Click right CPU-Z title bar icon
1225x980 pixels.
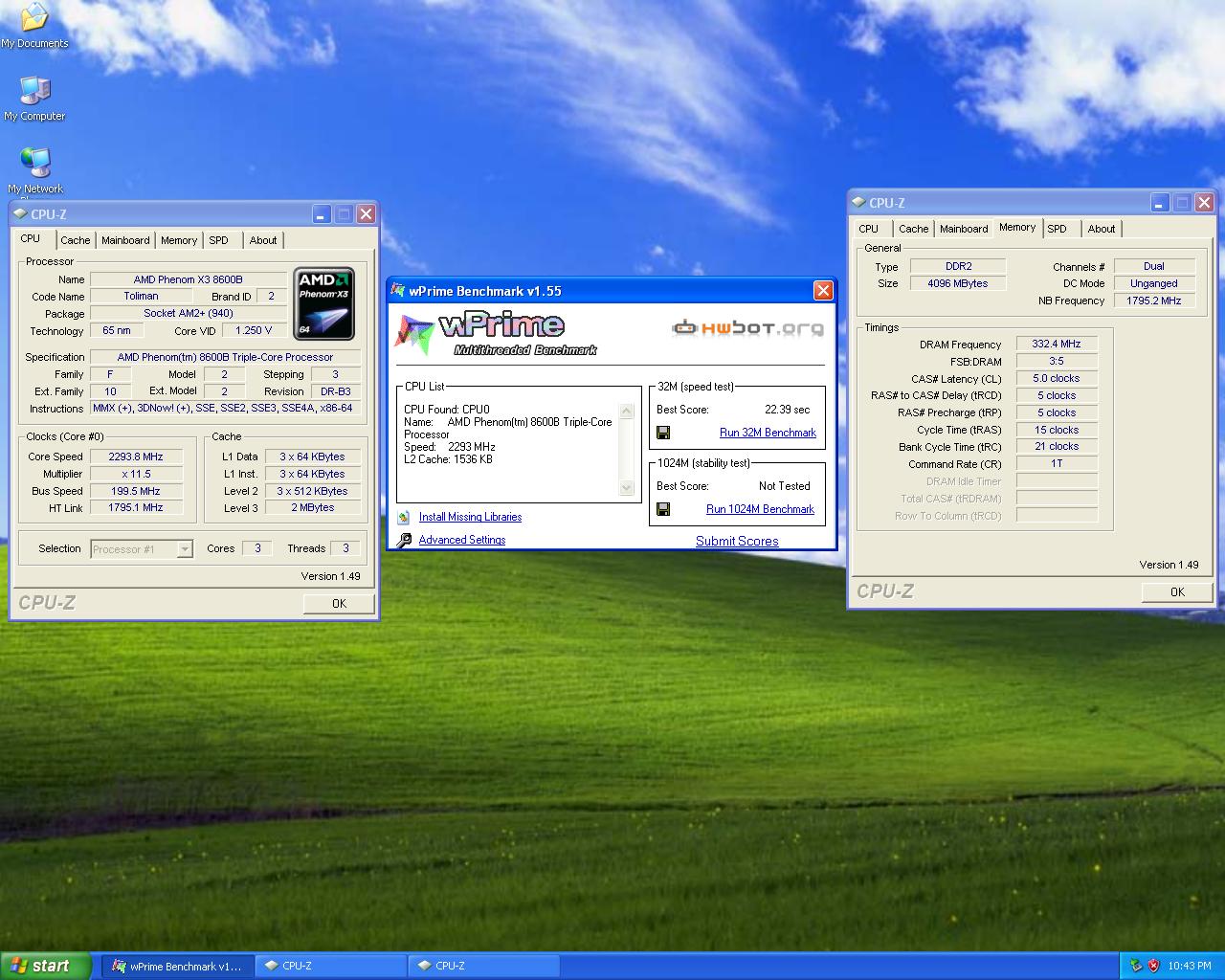click(858, 202)
